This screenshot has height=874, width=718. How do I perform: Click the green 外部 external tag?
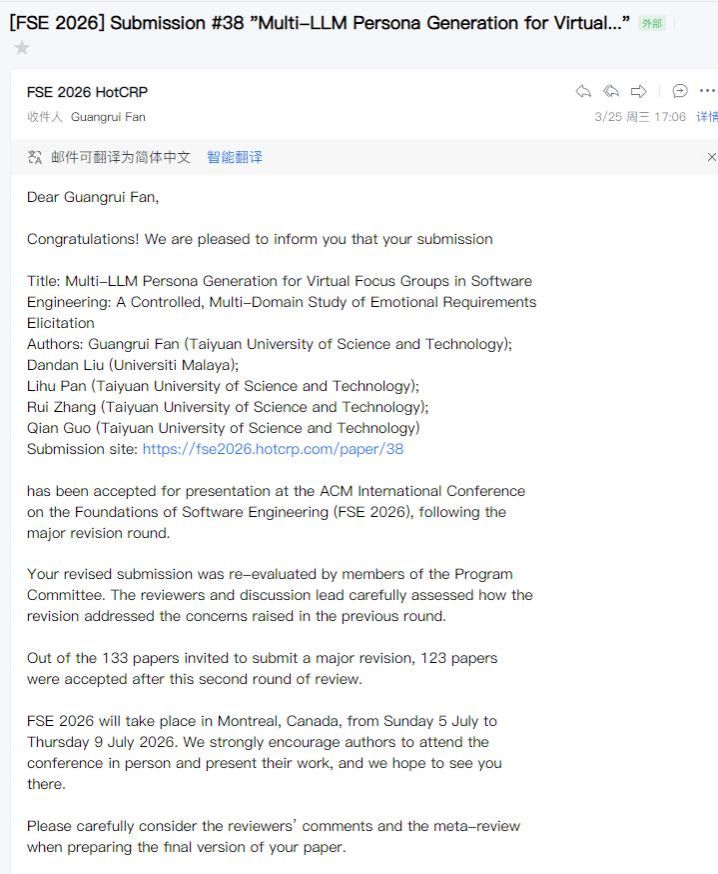652,23
